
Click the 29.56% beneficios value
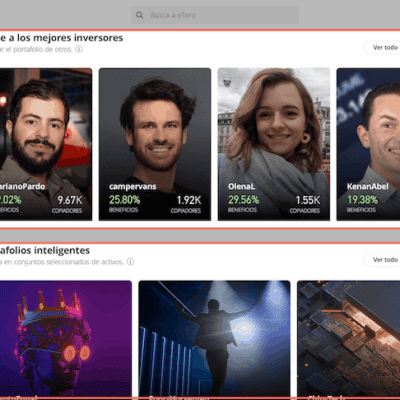(x=244, y=200)
